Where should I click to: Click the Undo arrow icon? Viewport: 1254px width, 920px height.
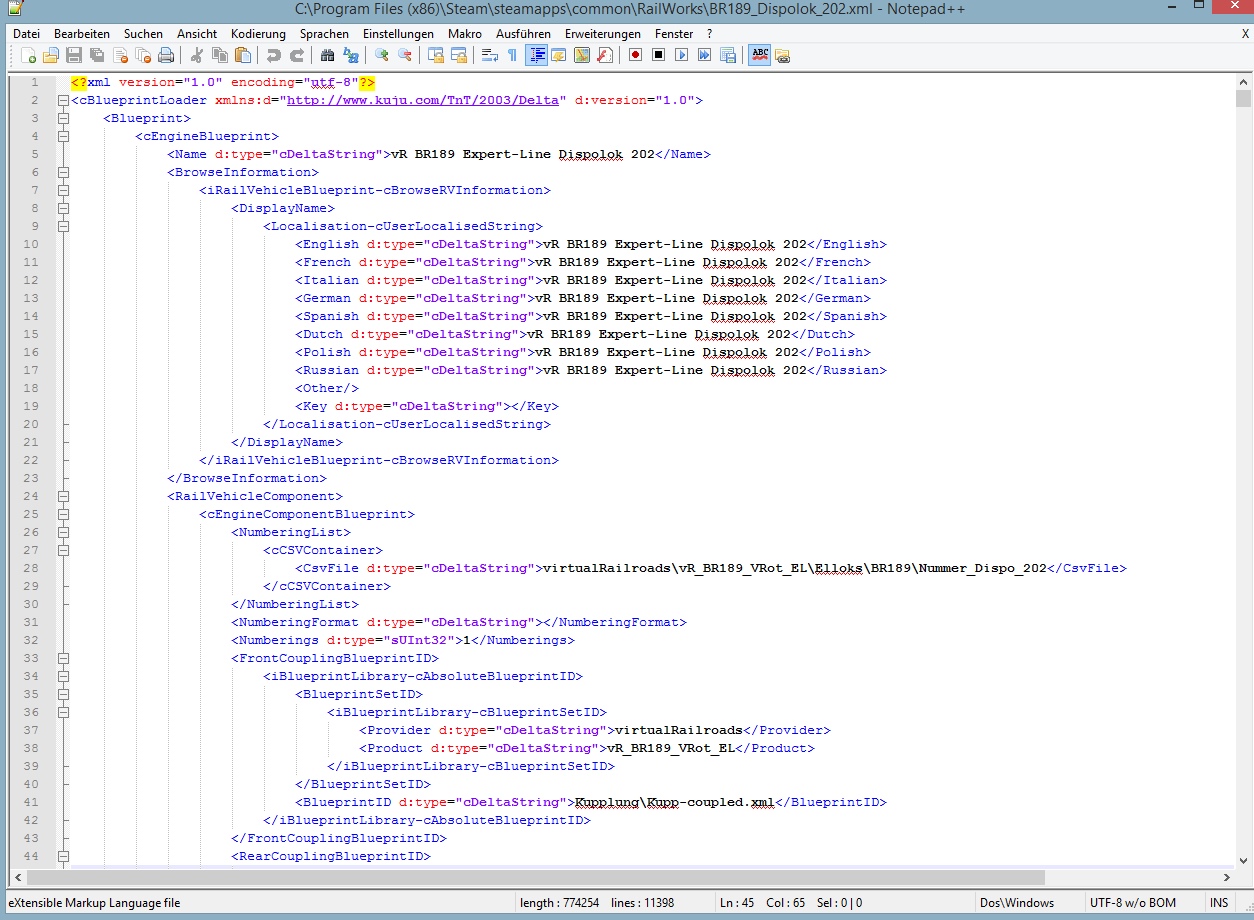275,55
